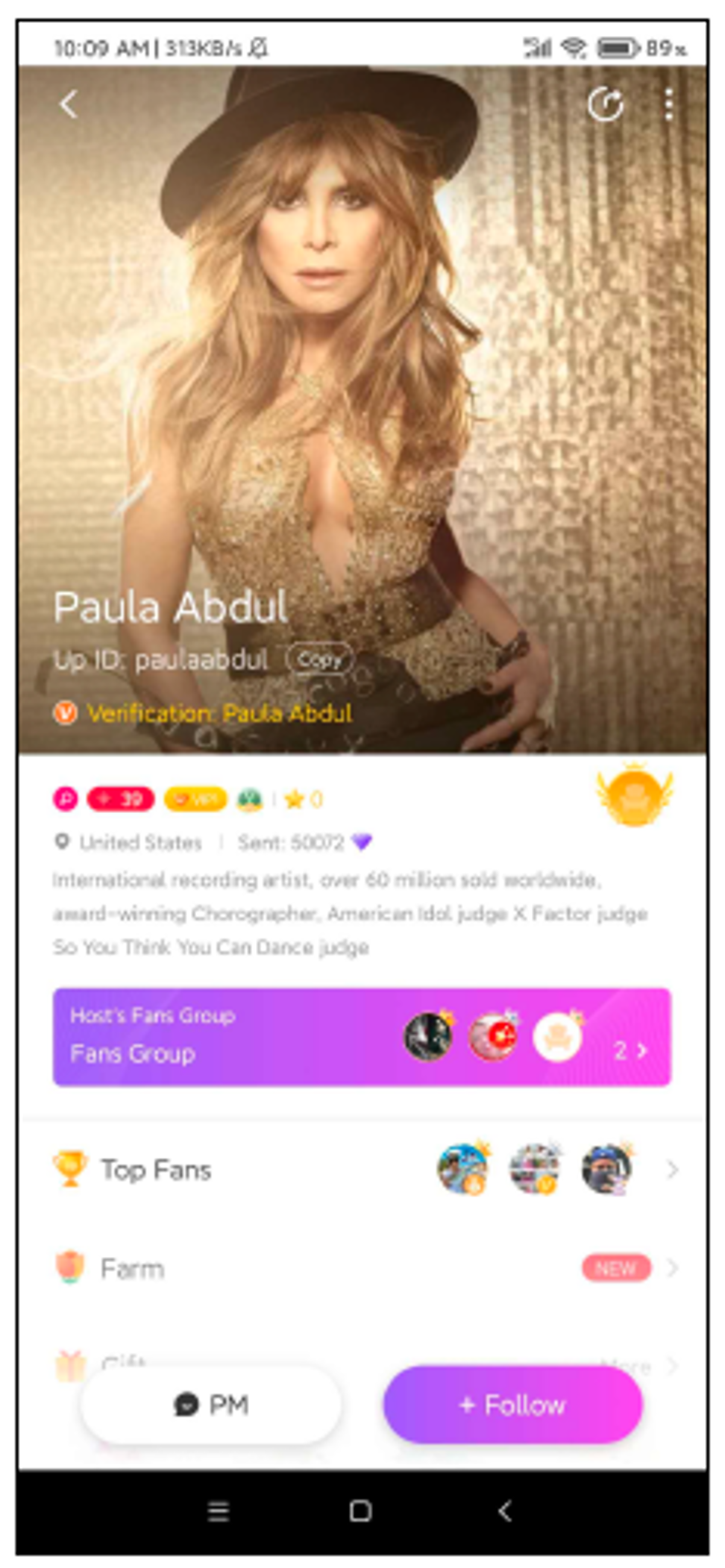Expand the Top Fans chevron

coord(671,1169)
